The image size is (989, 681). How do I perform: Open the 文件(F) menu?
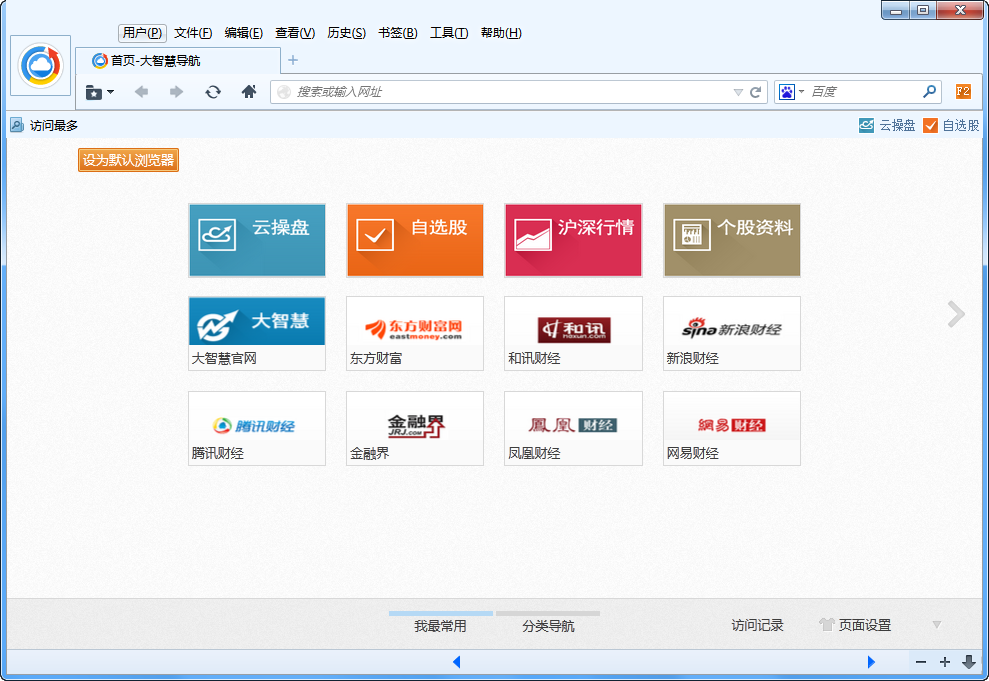[193, 33]
